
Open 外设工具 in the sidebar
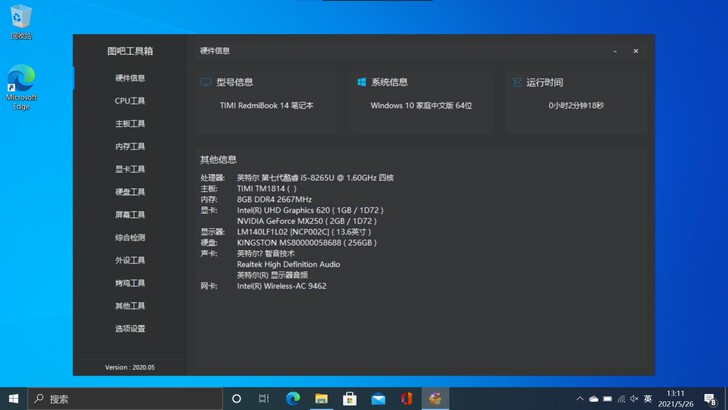130,260
